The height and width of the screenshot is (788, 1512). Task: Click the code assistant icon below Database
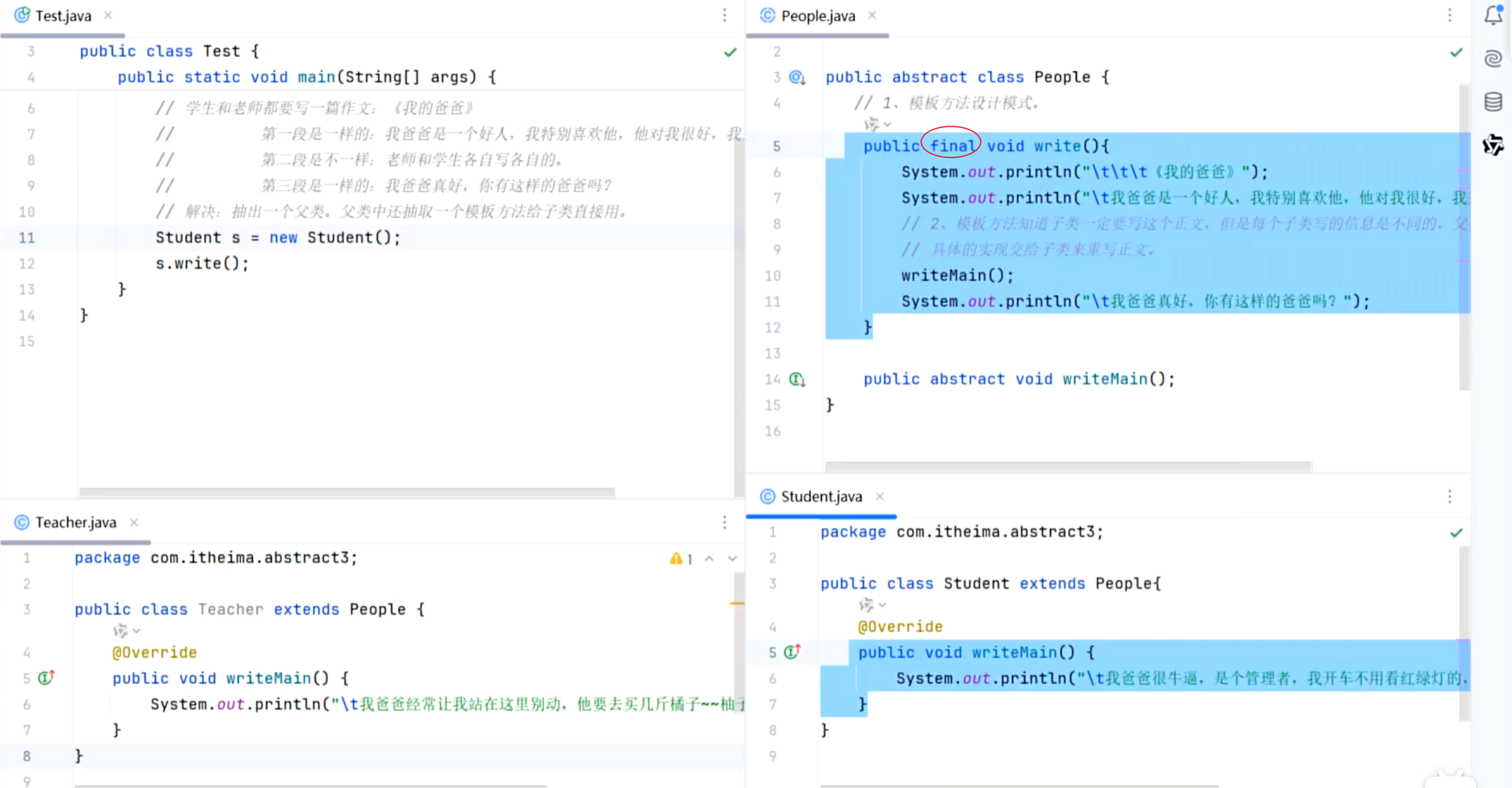coord(1493,145)
